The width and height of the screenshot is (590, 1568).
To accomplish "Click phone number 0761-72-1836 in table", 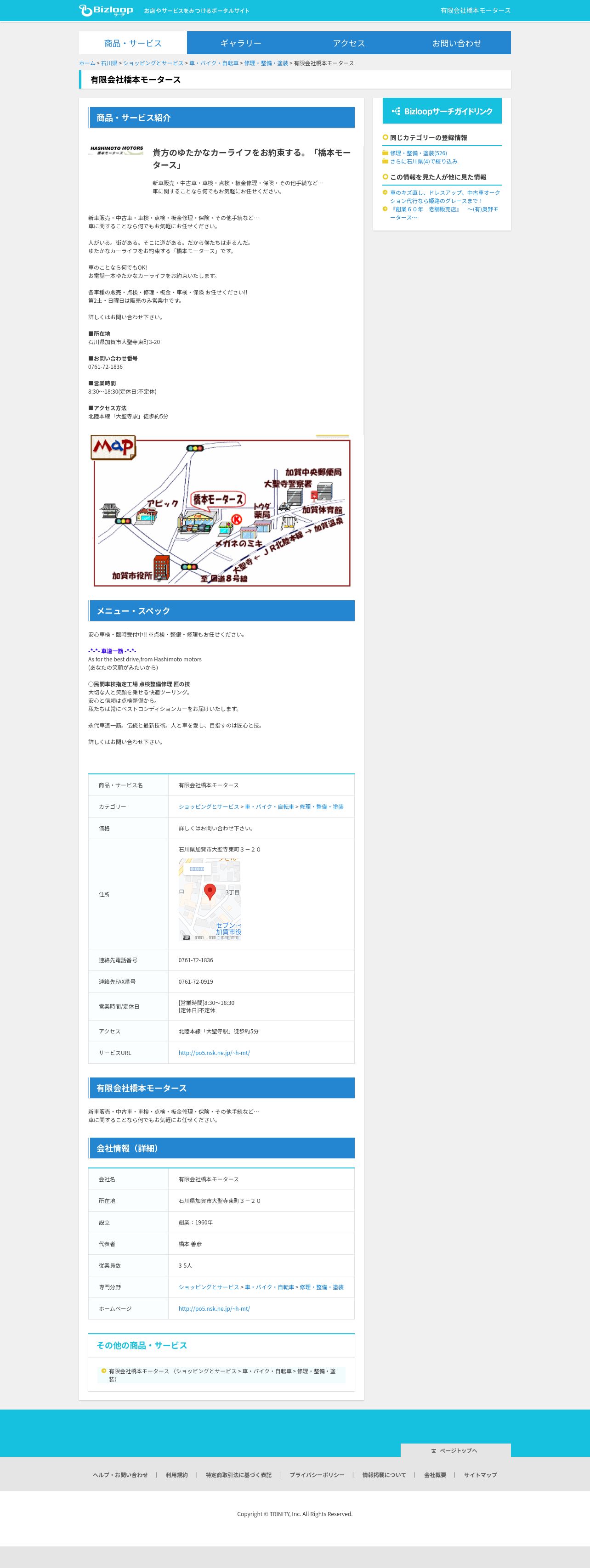I will pyautogui.click(x=196, y=960).
